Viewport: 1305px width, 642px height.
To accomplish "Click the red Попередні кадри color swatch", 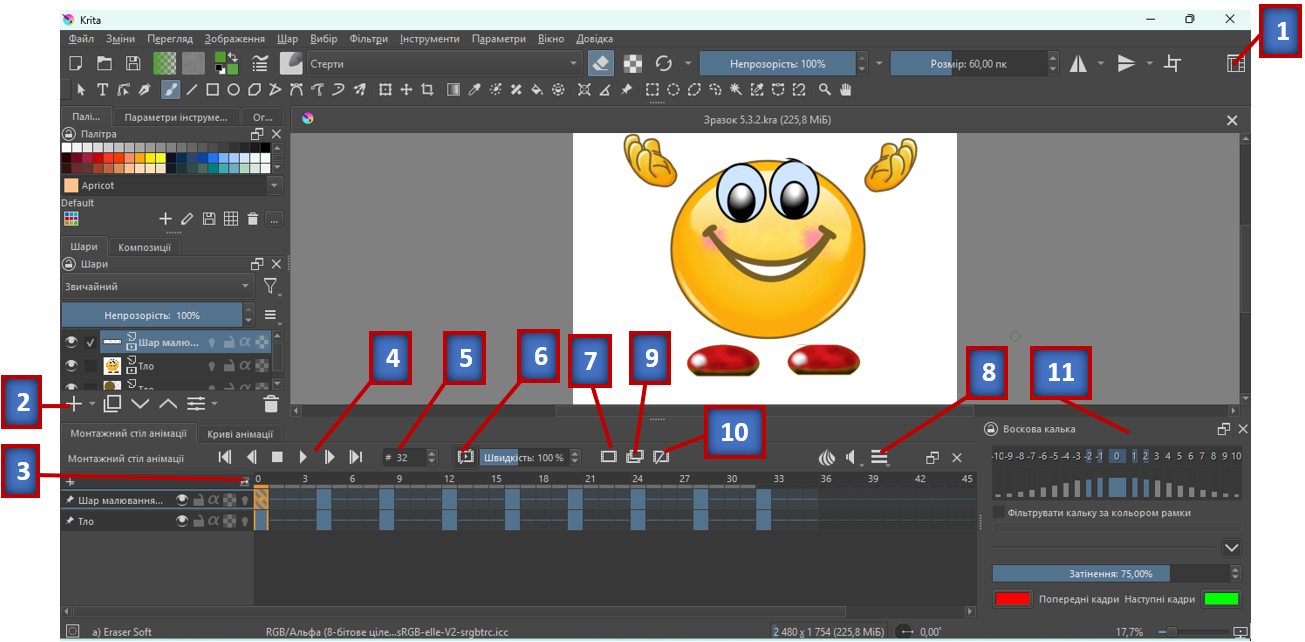I will tap(1012, 599).
